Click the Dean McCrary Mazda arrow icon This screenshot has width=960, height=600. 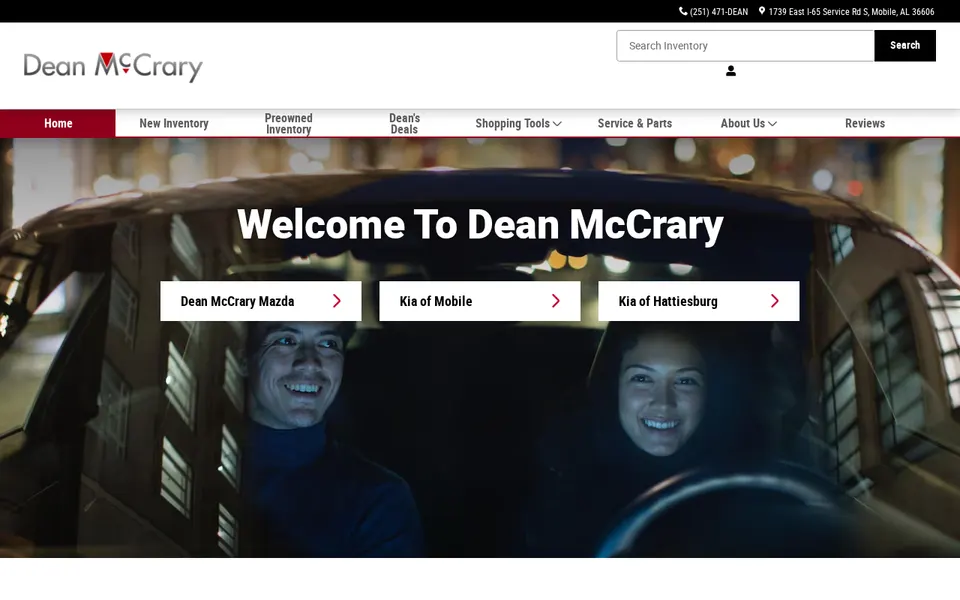pos(337,301)
